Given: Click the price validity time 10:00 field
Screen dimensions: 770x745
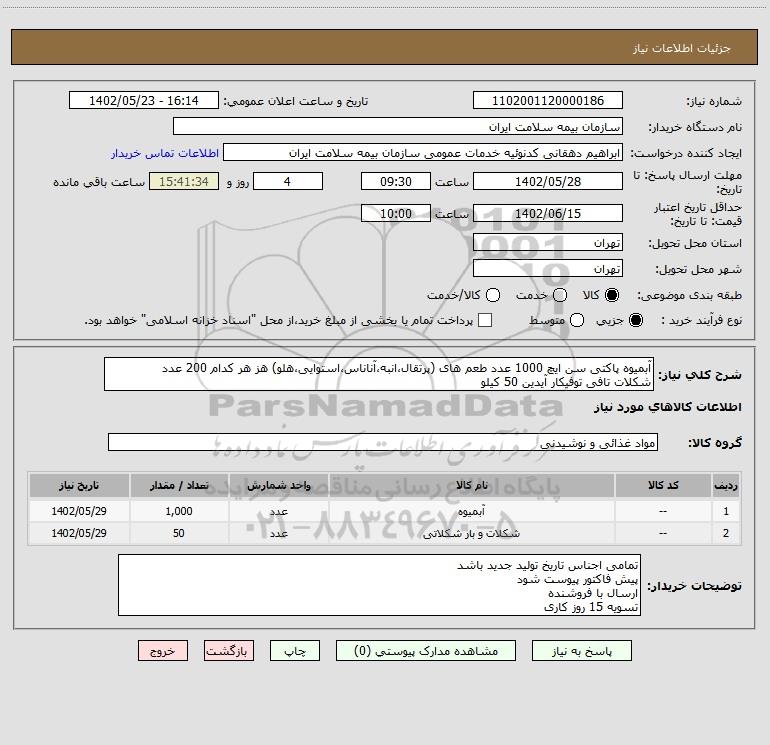Looking at the screenshot, I should pos(396,213).
